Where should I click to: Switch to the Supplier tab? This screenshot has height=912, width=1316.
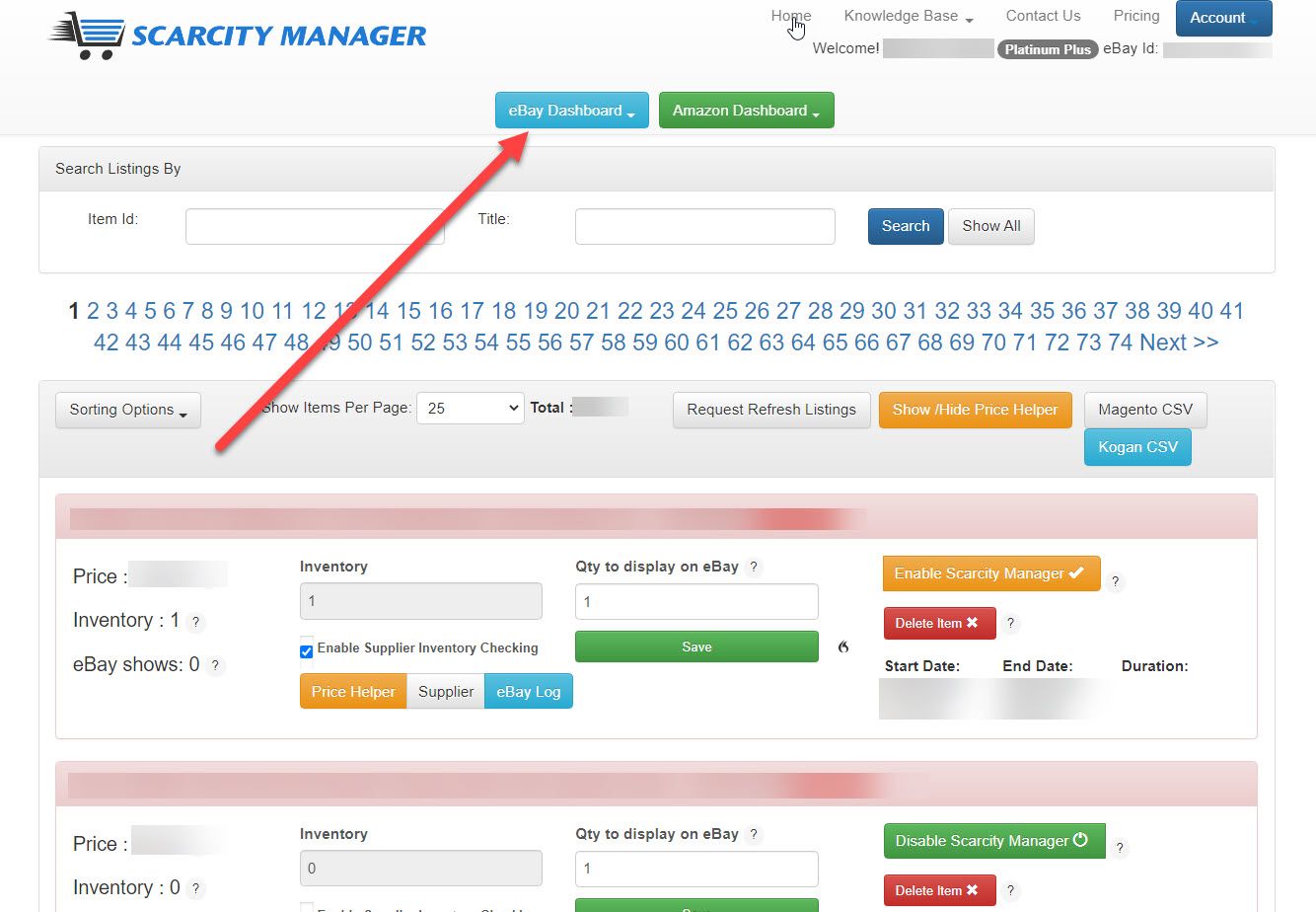click(446, 692)
